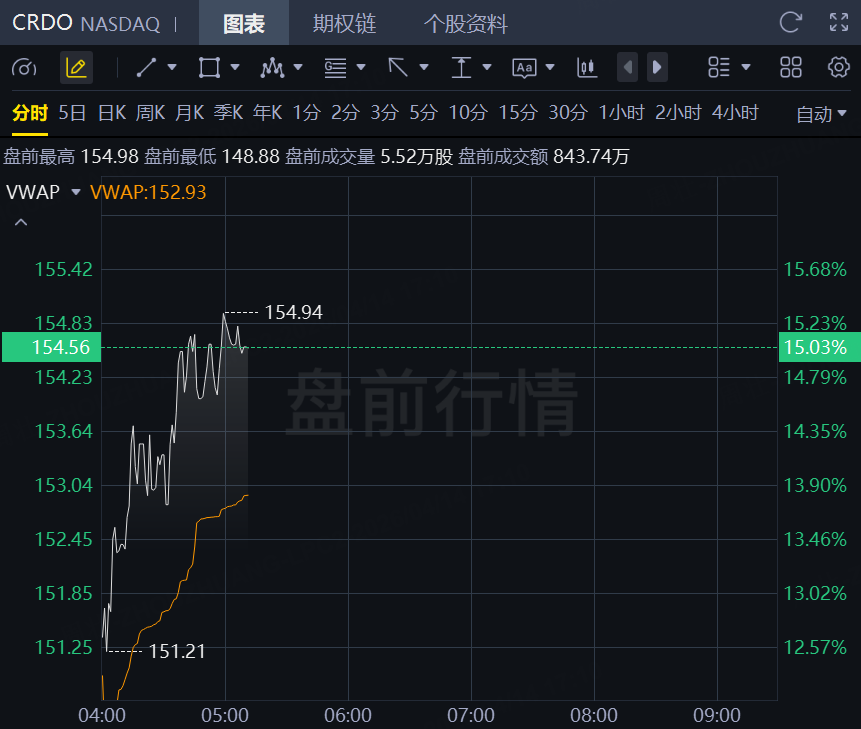Image resolution: width=861 pixels, height=729 pixels.
Task: Select the 日K timeframe
Action: [x=112, y=113]
